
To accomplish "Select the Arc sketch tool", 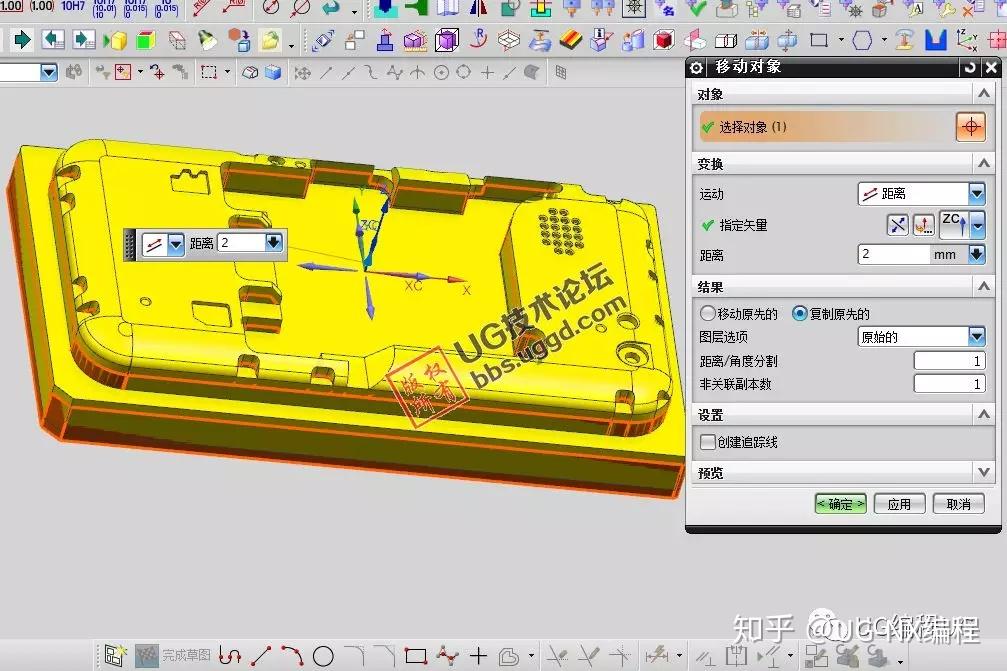I will pos(291,656).
